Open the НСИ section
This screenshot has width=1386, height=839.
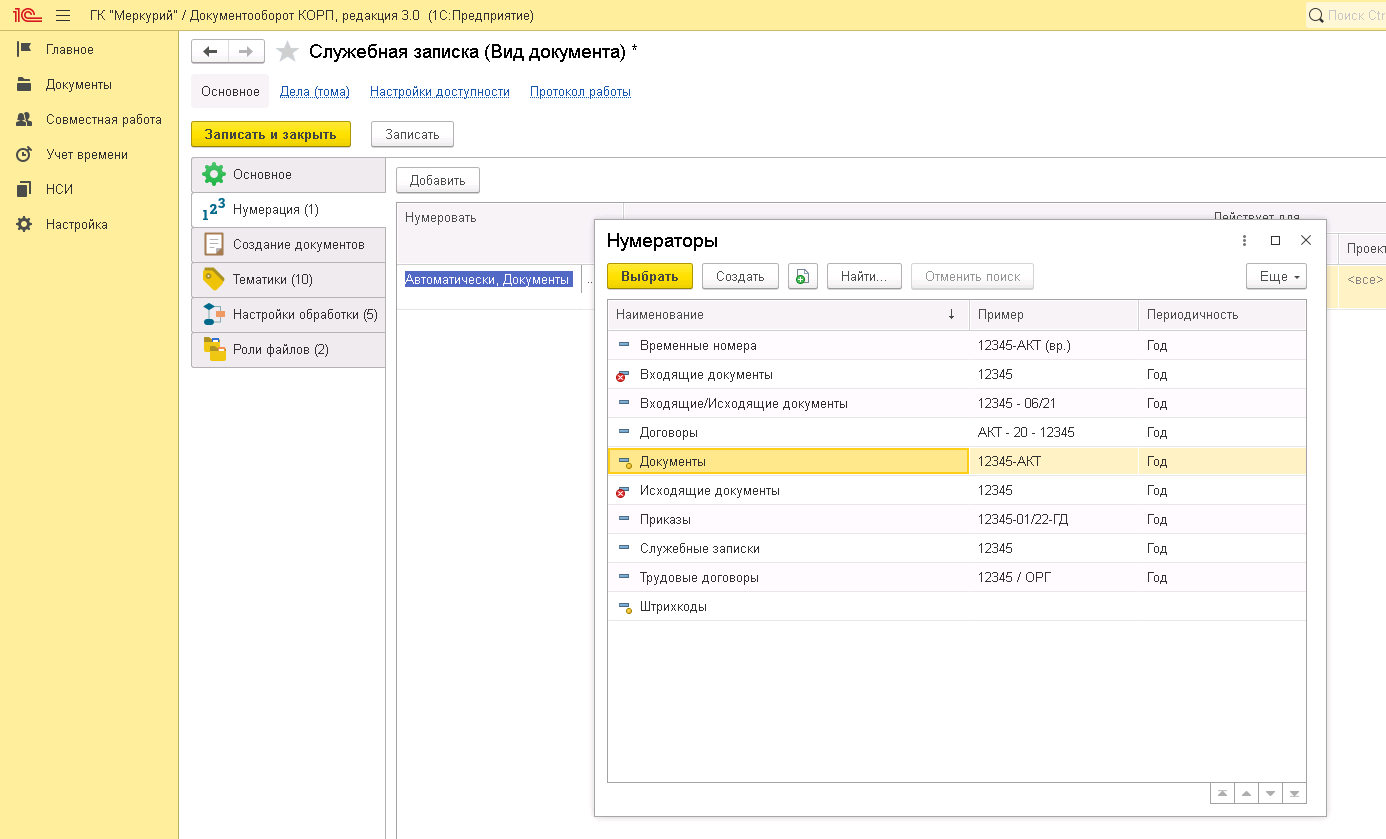59,190
